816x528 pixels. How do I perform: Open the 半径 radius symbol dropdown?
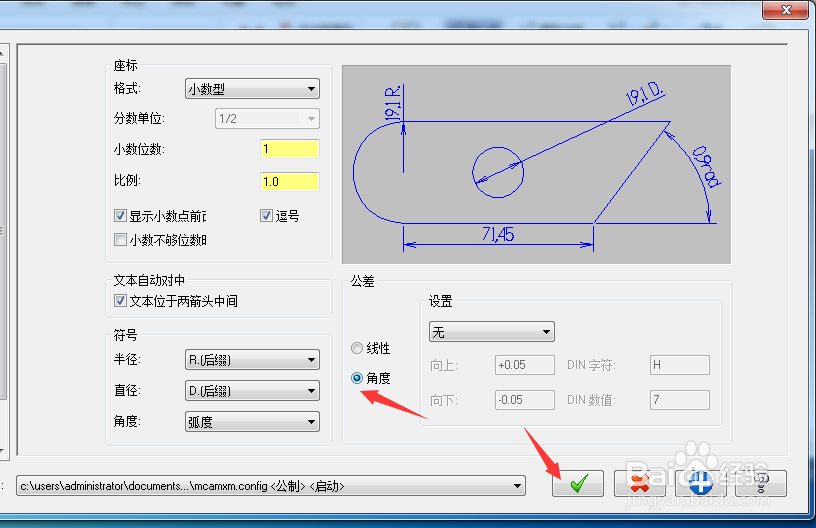tap(252, 360)
